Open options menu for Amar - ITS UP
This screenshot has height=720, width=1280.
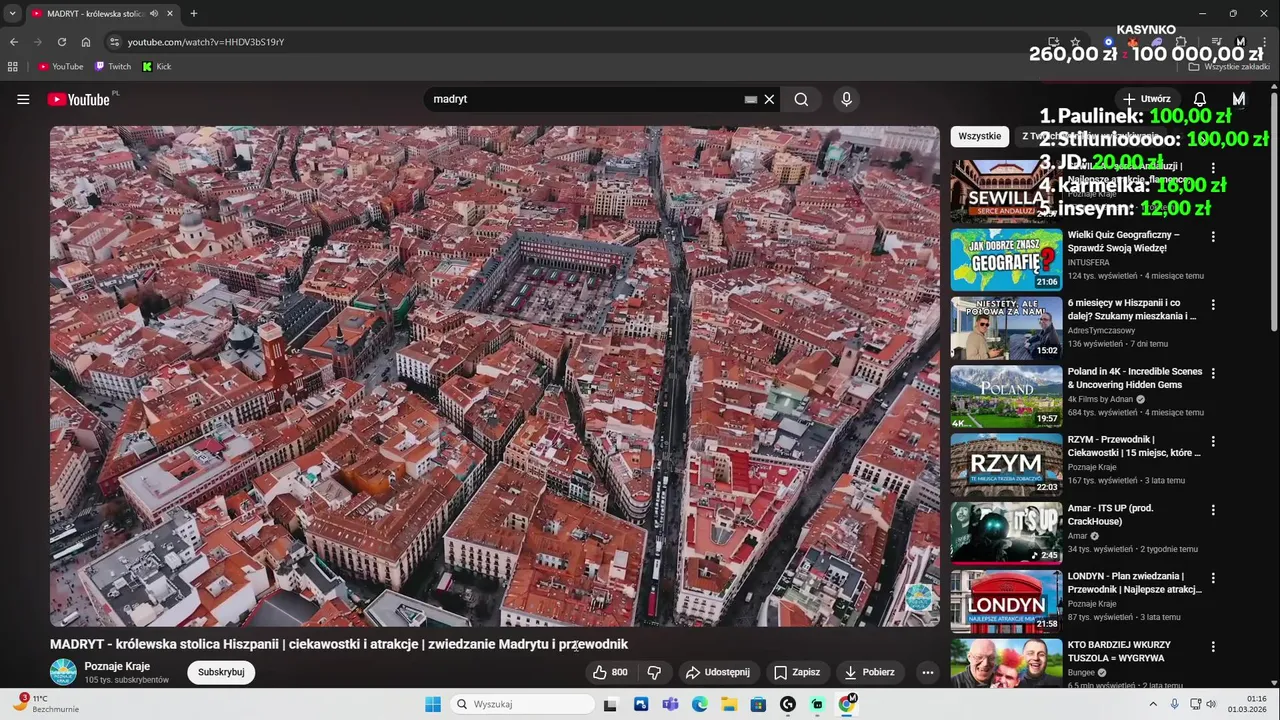(x=1213, y=510)
